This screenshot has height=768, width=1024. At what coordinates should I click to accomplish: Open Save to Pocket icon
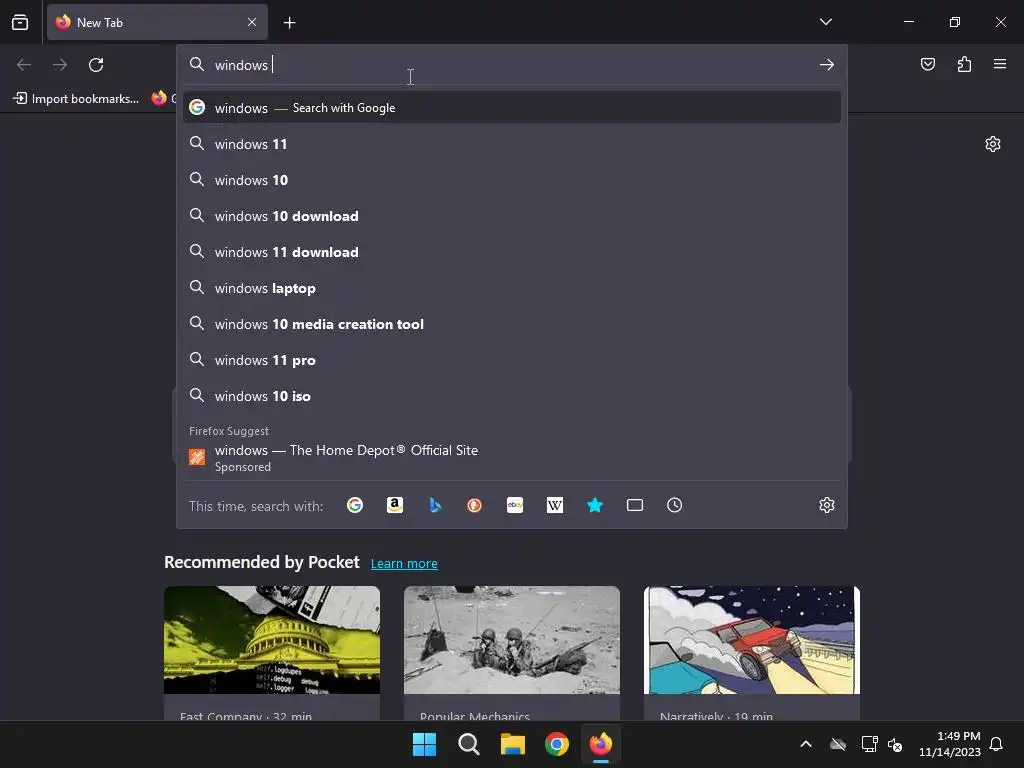[x=928, y=64]
